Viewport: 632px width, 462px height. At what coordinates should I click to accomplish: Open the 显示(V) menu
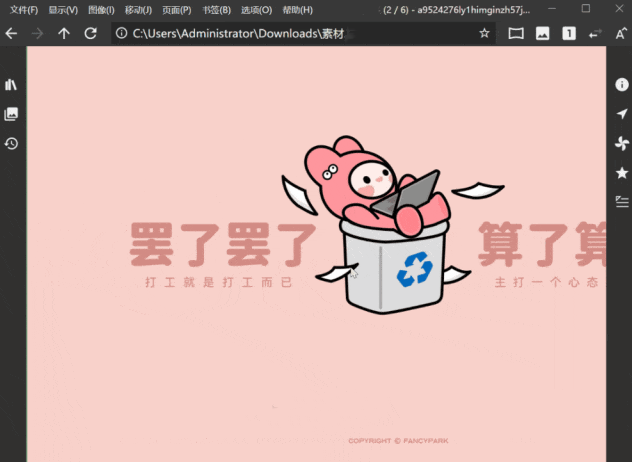(63, 10)
